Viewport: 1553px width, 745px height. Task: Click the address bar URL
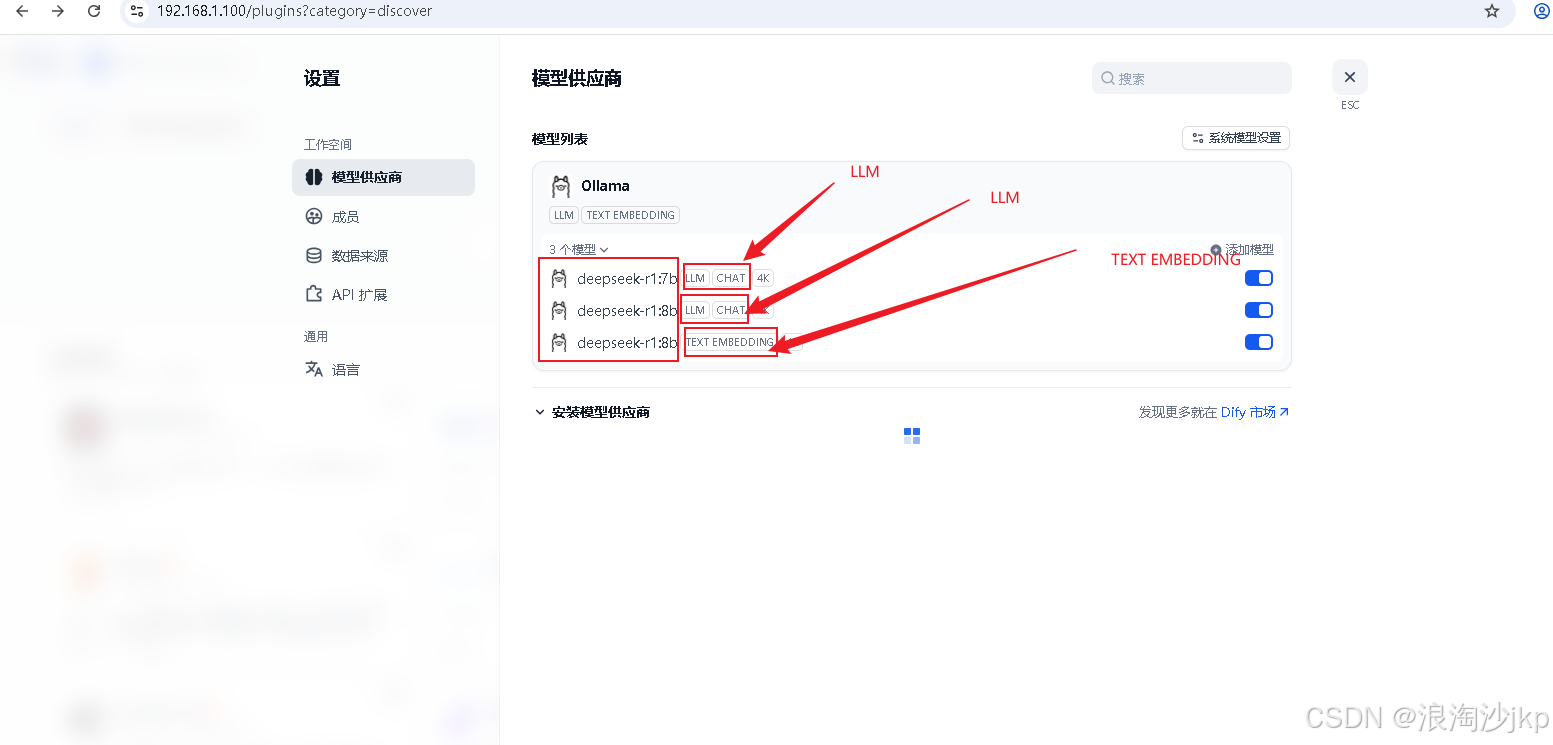tap(294, 11)
